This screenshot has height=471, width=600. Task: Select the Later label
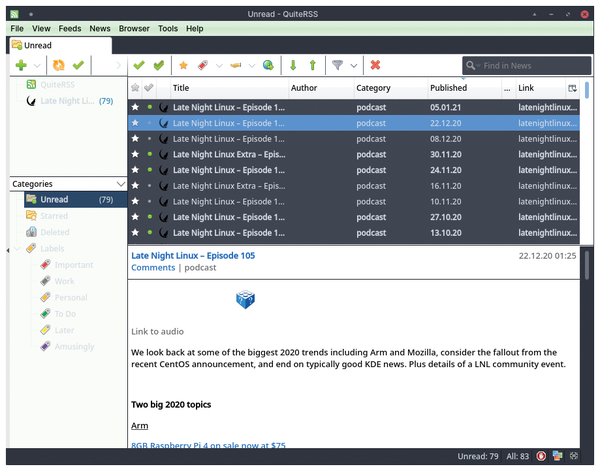tap(57, 330)
